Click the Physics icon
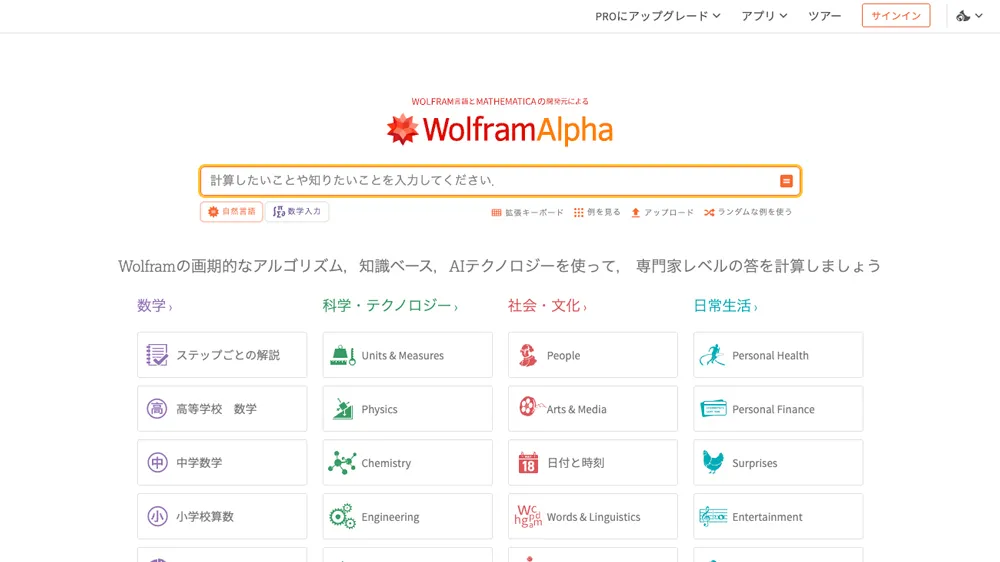 pos(342,409)
